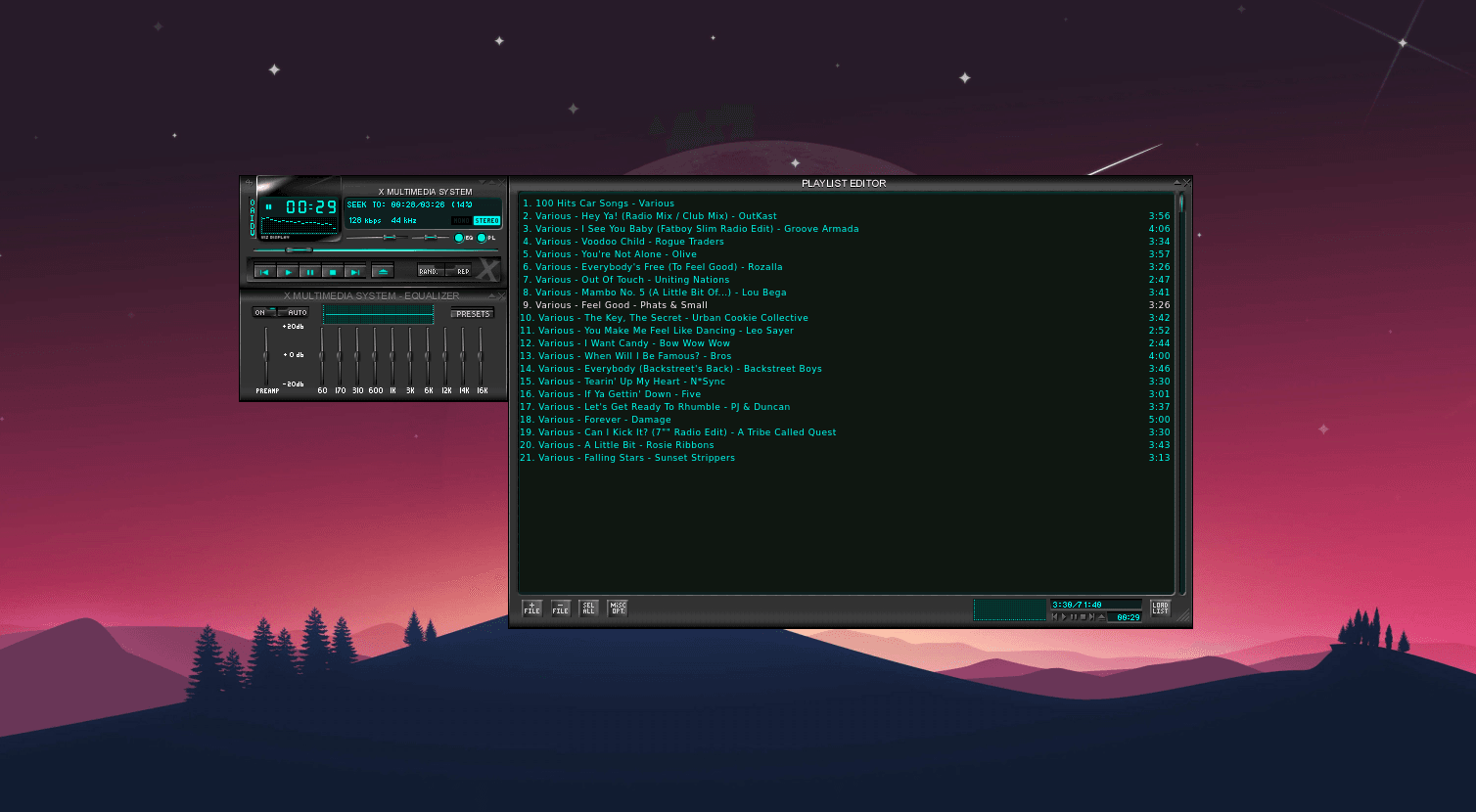Shade the Playlist Editor window

[1177, 182]
